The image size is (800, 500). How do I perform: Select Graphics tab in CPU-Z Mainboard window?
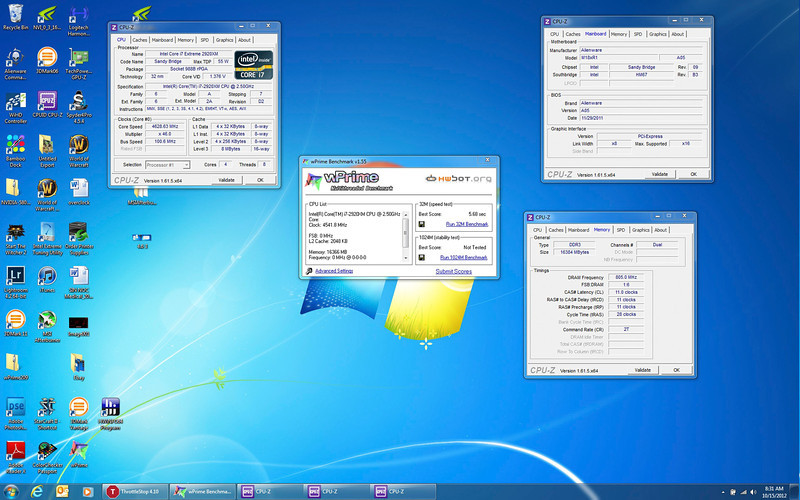click(x=657, y=34)
